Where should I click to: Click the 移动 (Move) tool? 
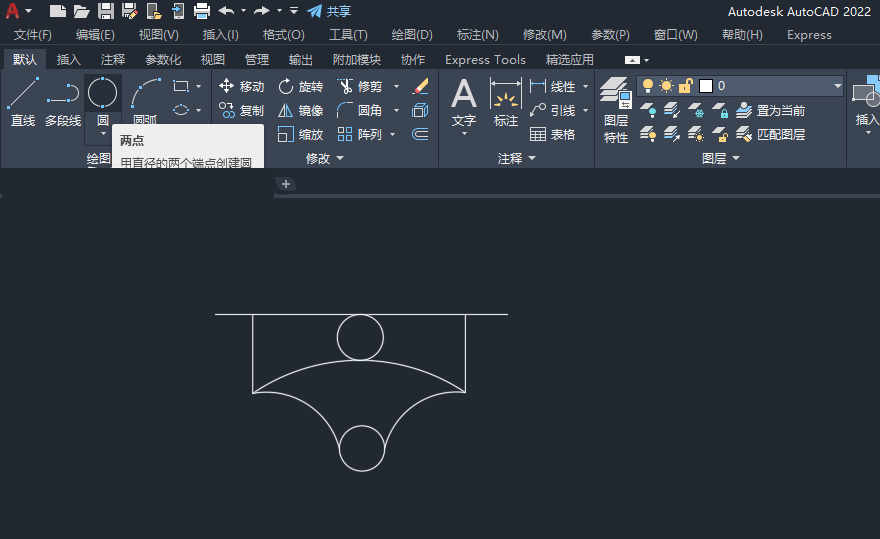(241, 86)
